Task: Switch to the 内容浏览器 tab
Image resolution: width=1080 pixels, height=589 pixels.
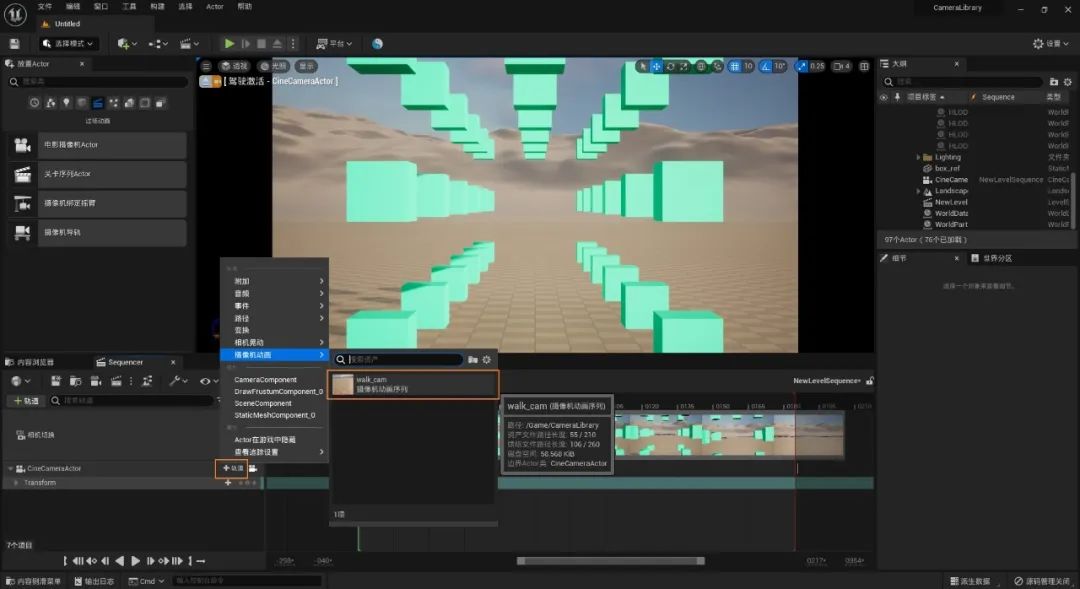Action: [35, 362]
